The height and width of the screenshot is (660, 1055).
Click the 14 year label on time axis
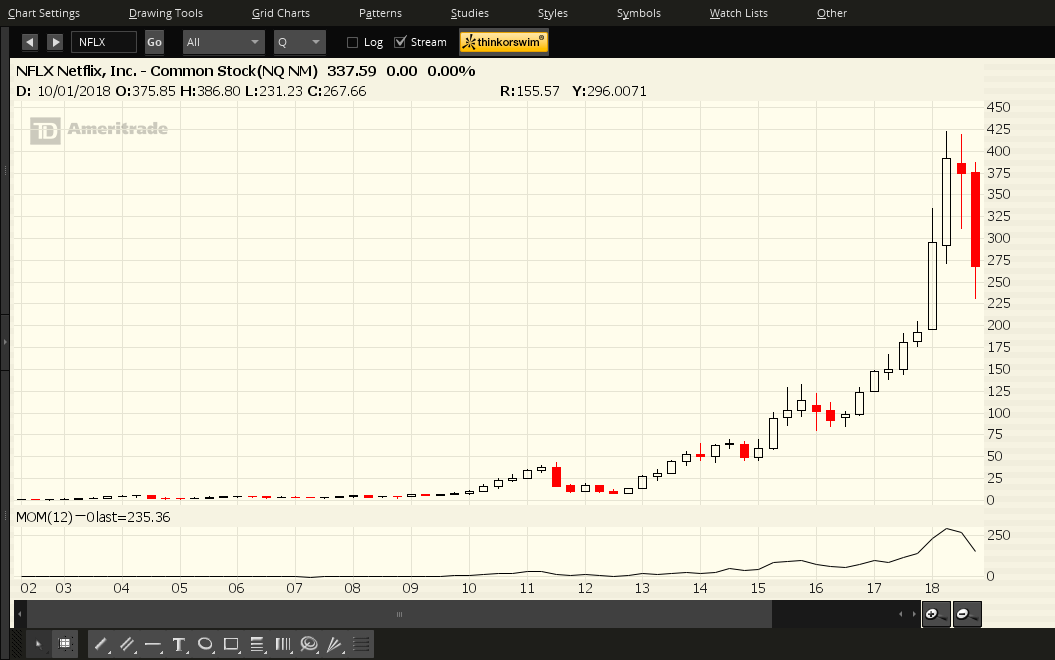(700, 589)
